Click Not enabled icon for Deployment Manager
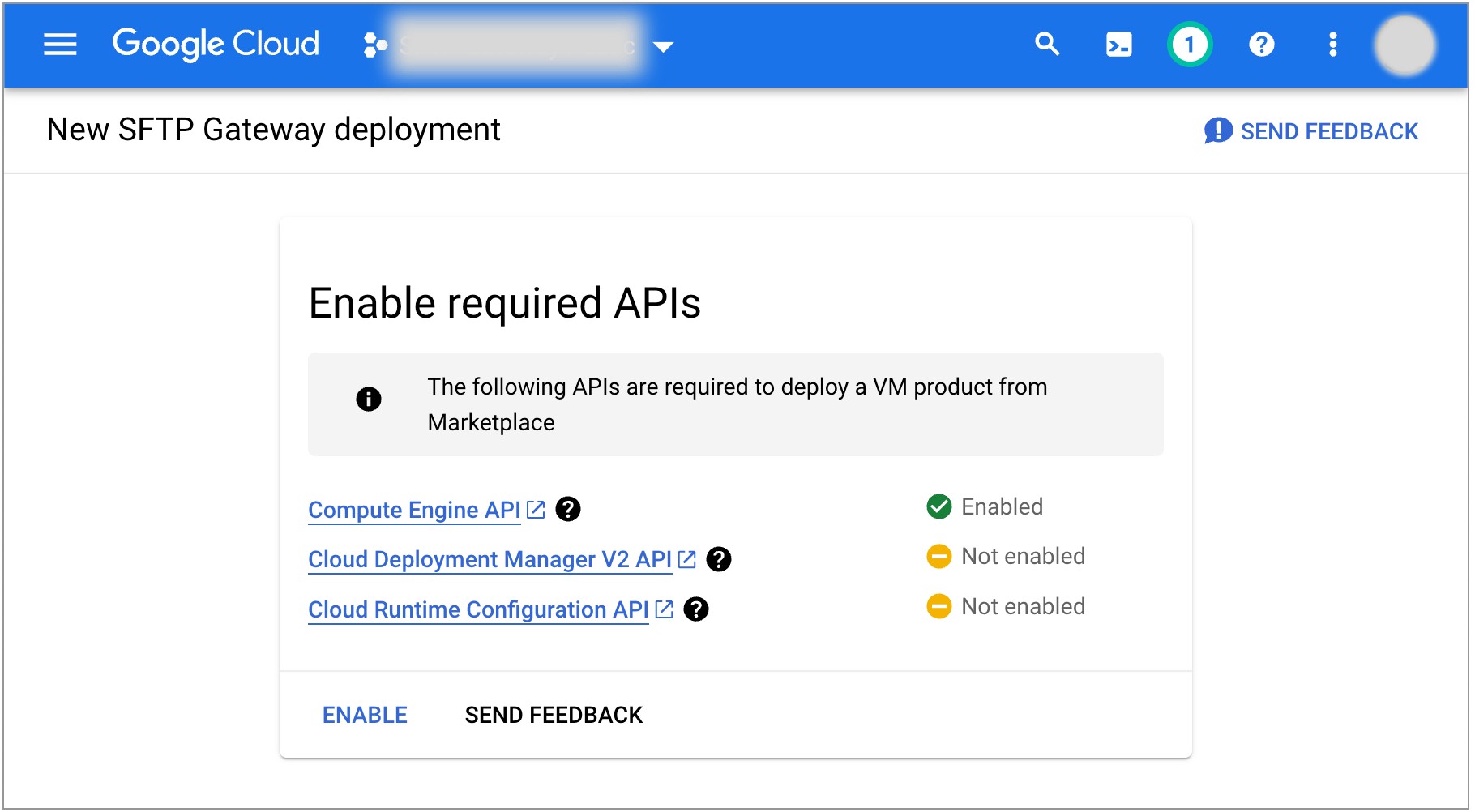1475x812 pixels. (x=938, y=557)
